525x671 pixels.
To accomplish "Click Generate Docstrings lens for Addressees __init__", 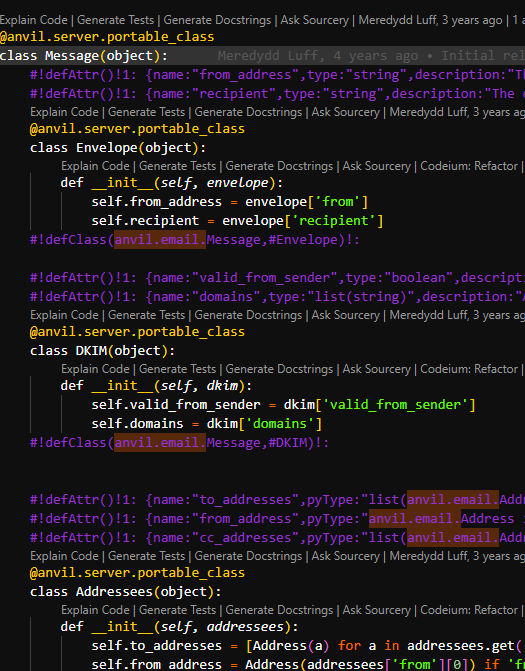I will 279,610.
